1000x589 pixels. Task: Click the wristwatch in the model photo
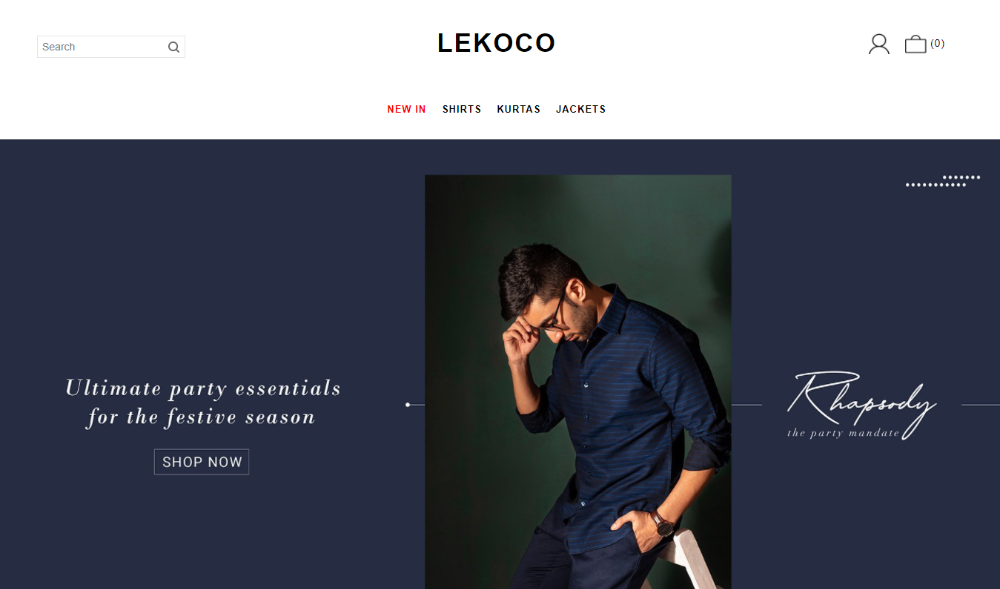pos(663,524)
